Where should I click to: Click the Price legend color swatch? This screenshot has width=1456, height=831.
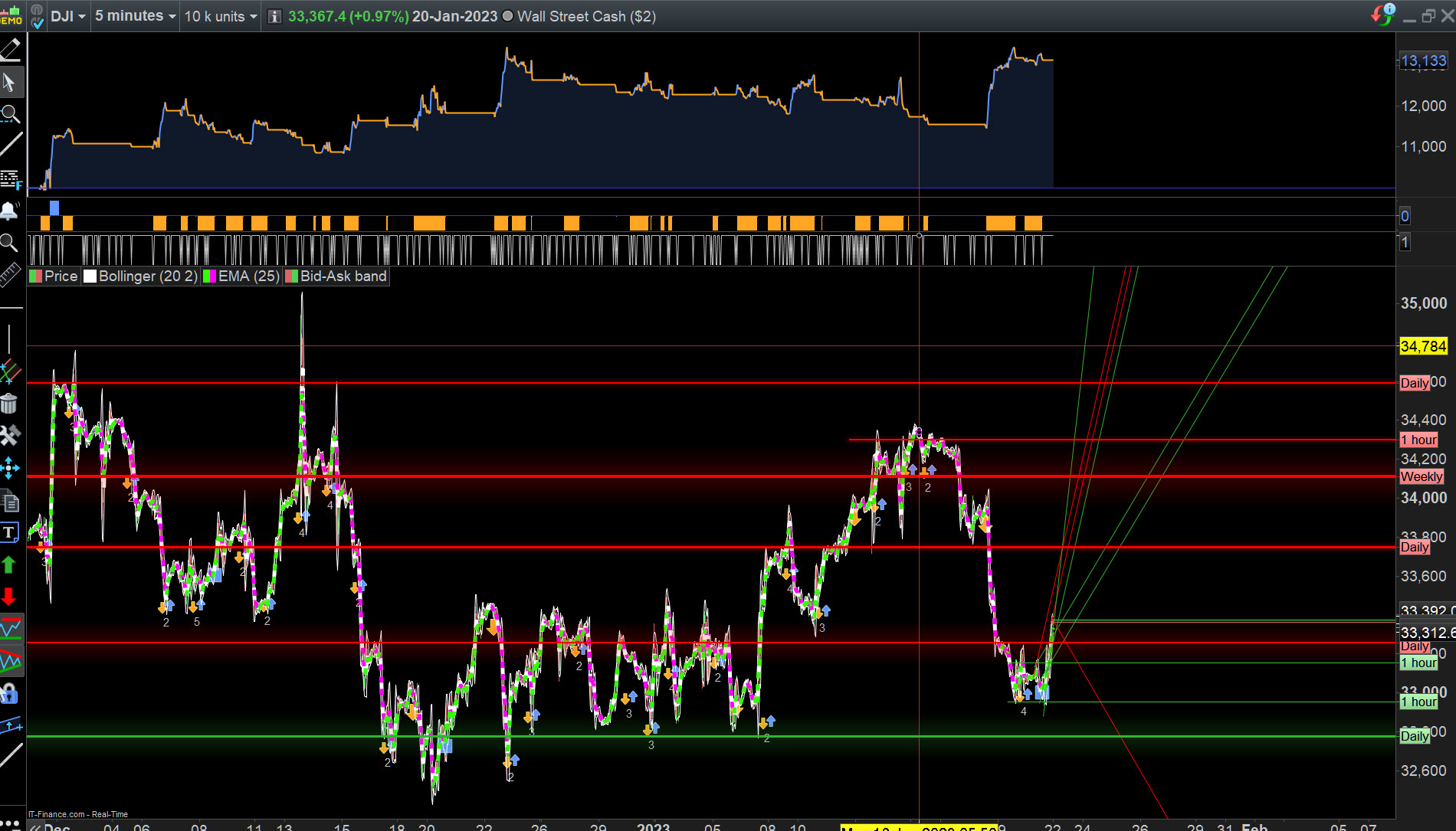[x=35, y=276]
